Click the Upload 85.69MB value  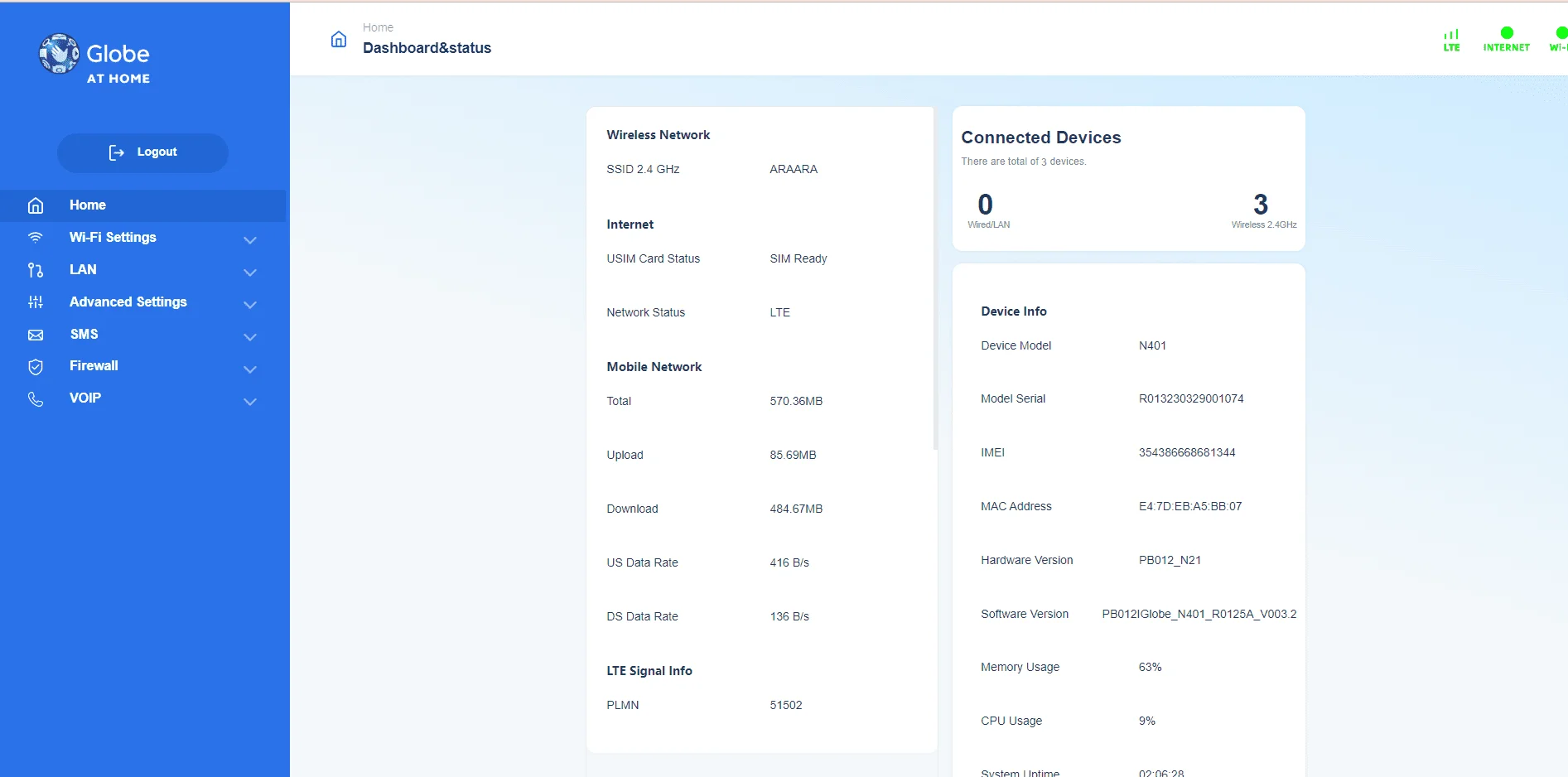[x=793, y=455]
